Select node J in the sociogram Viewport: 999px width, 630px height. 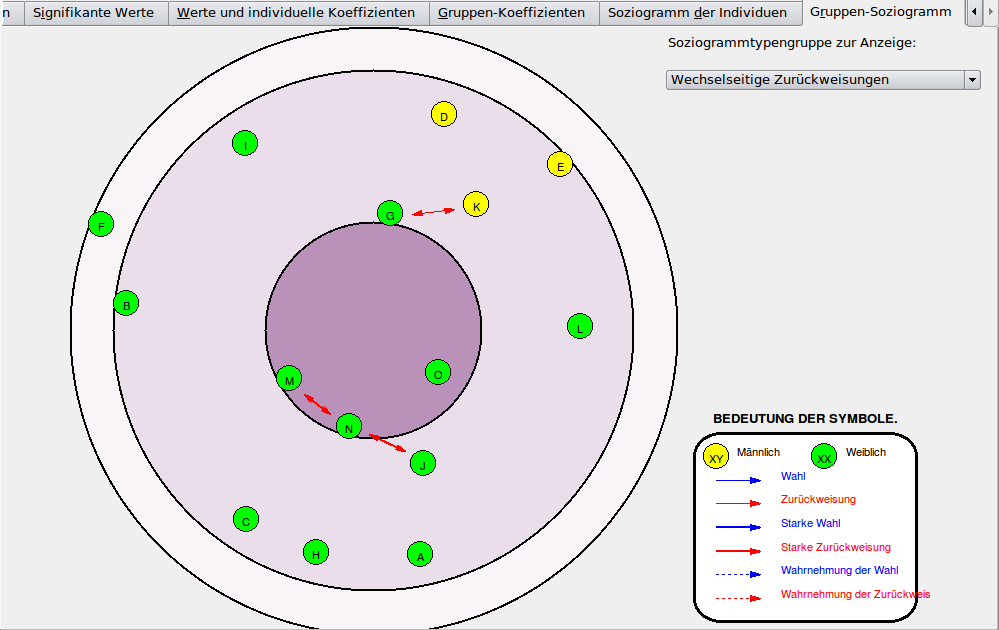(423, 463)
